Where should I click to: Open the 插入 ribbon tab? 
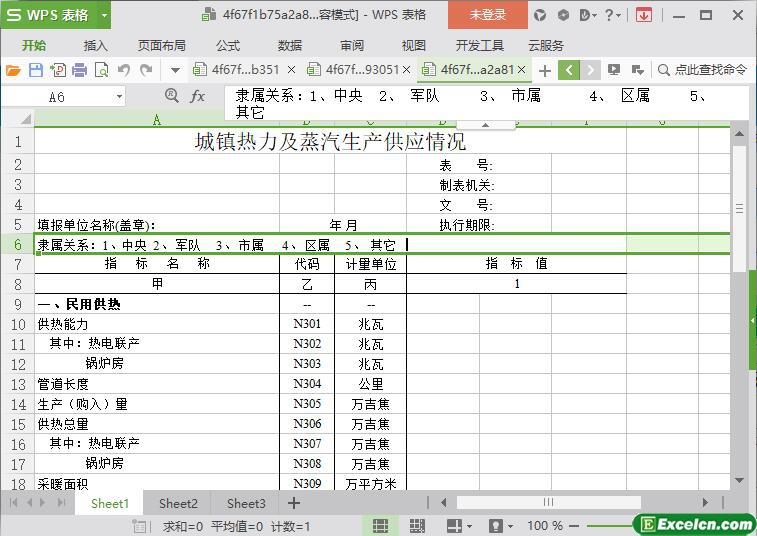(96, 45)
